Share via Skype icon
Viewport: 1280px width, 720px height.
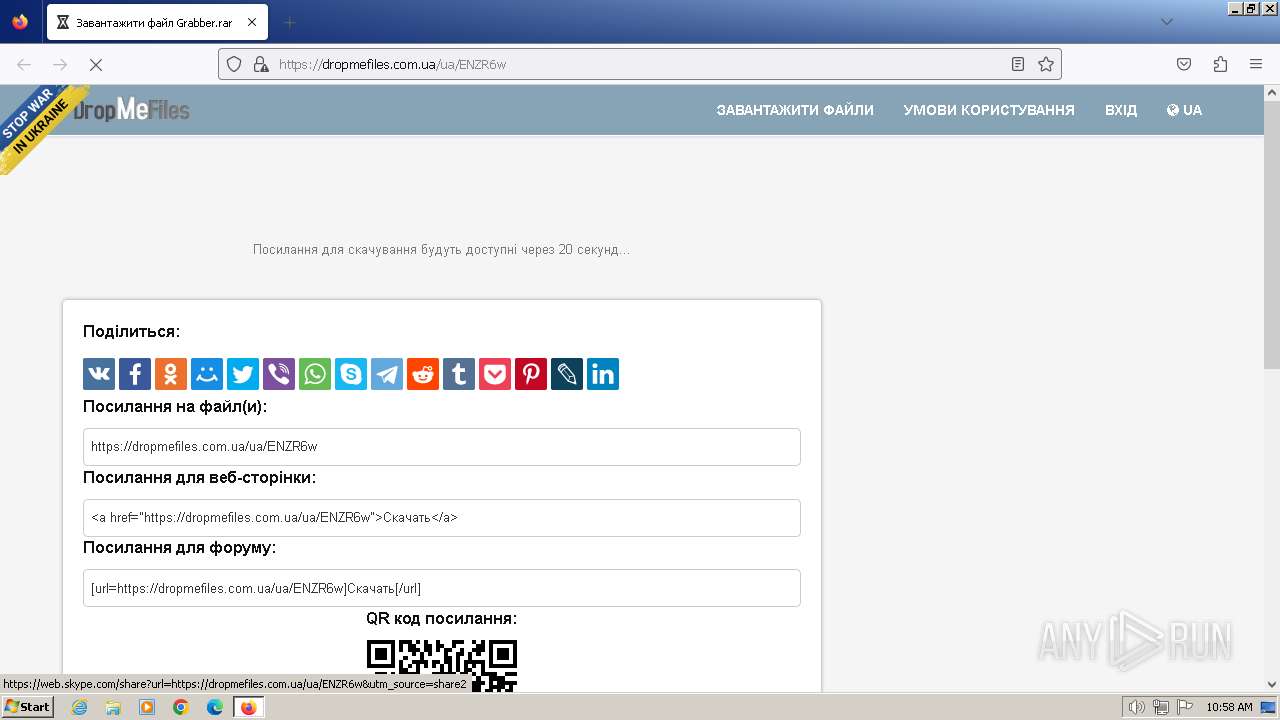click(x=351, y=374)
